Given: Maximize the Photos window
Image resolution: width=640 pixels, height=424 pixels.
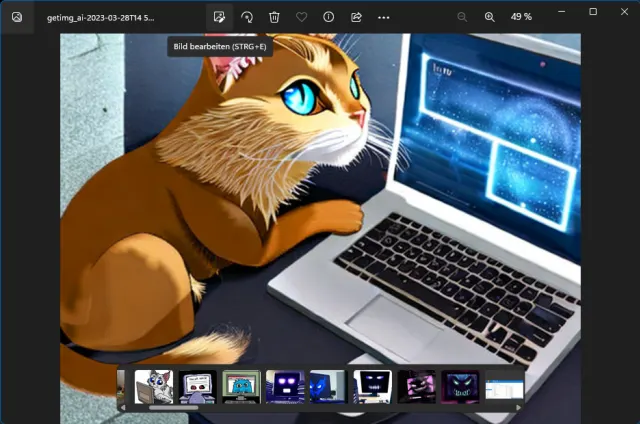Looking at the screenshot, I should [592, 12].
